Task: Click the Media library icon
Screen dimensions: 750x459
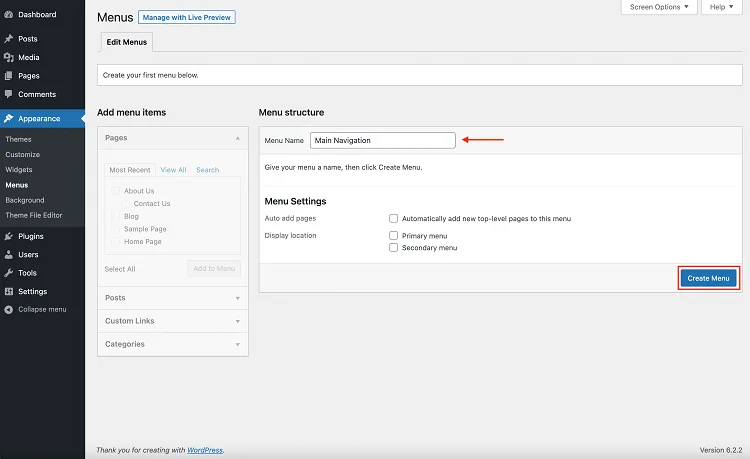Action: (8, 57)
